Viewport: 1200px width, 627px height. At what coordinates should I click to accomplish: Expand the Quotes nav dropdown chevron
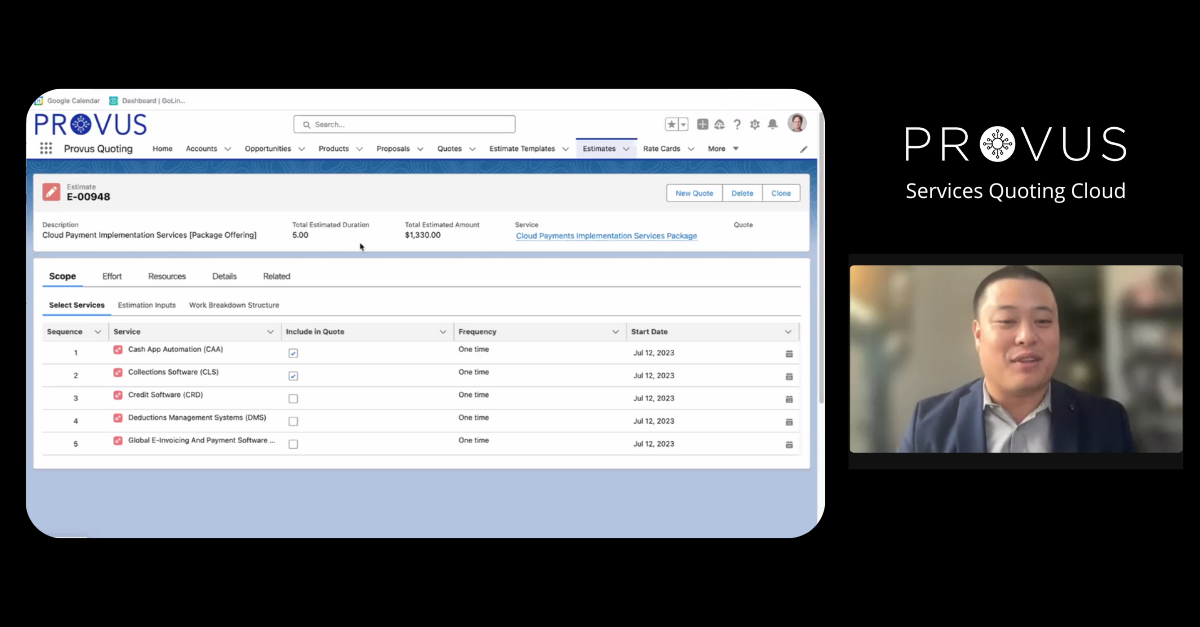[472, 149]
